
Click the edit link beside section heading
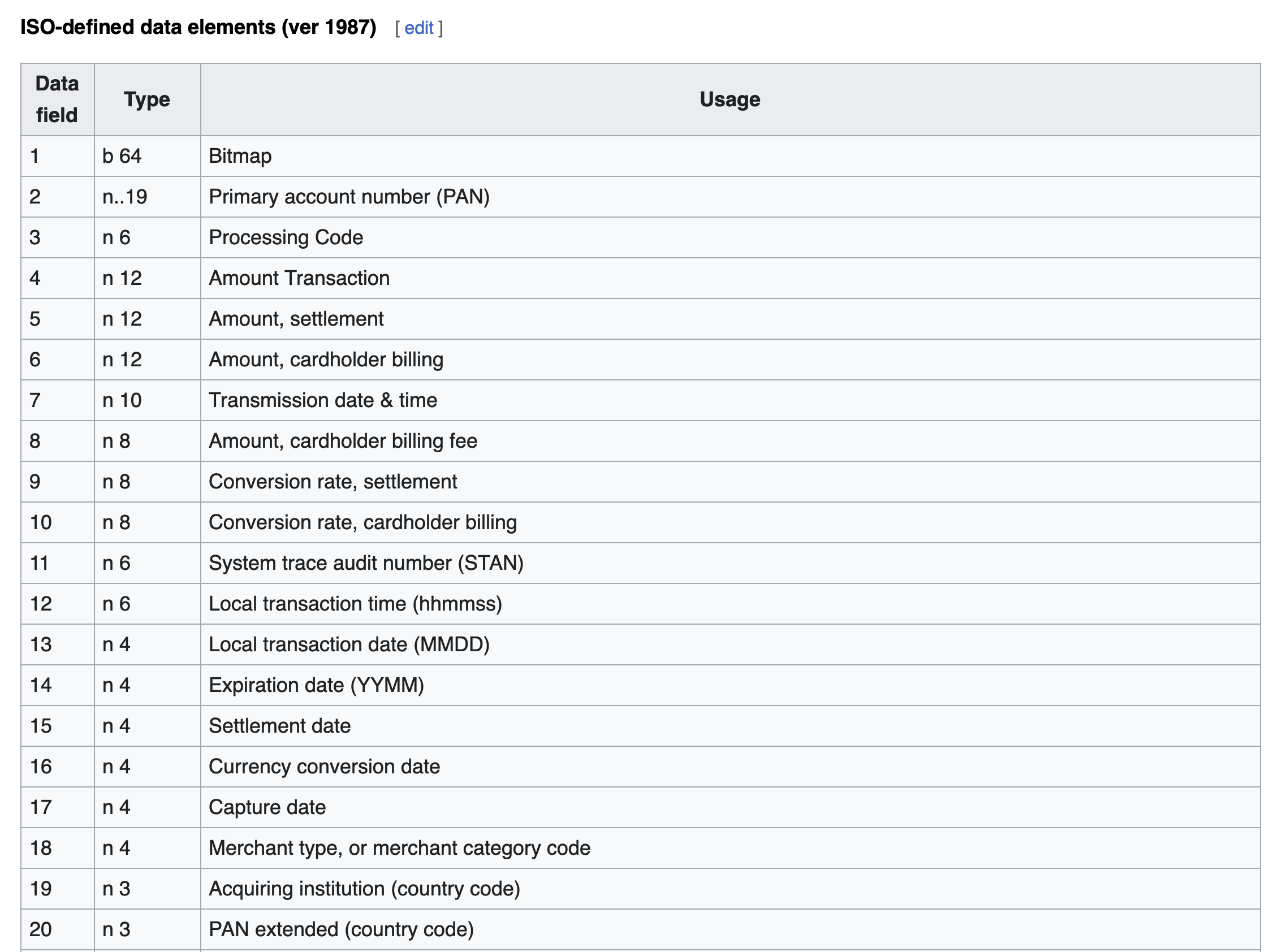pos(418,28)
